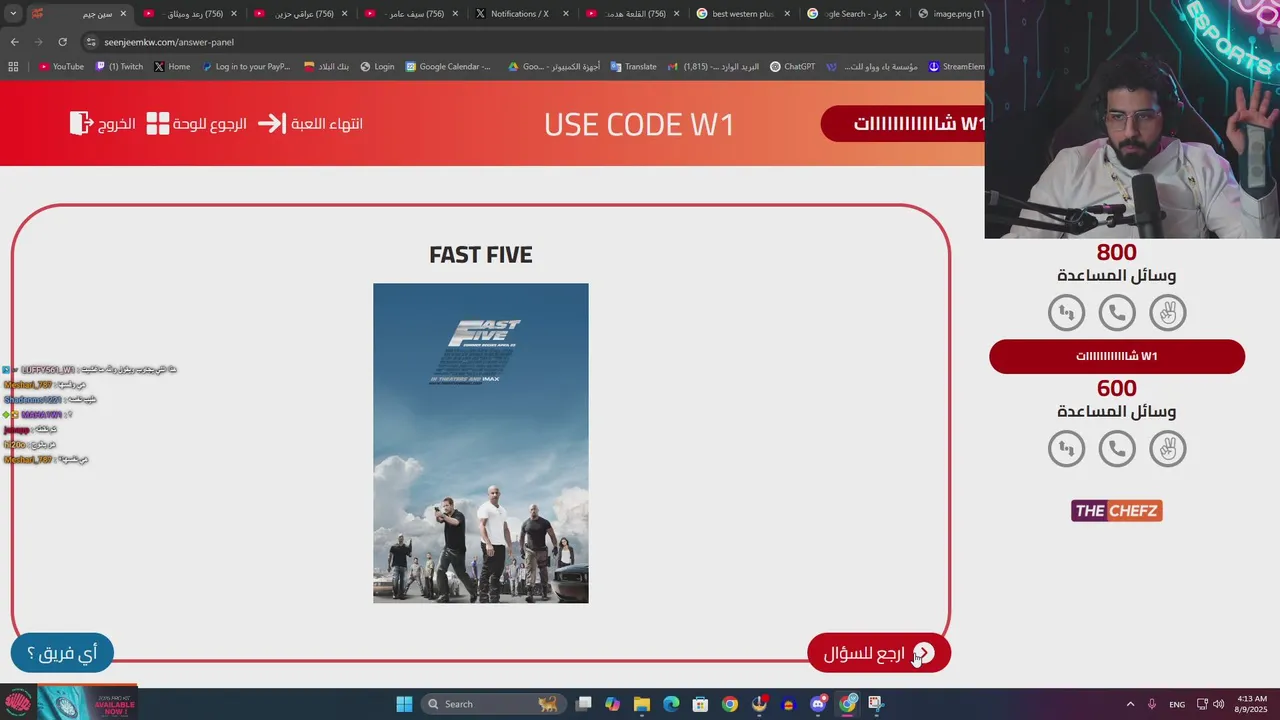Open the ChatGPT bookmark
Image resolution: width=1280 pixels, height=720 pixels.
point(792,67)
